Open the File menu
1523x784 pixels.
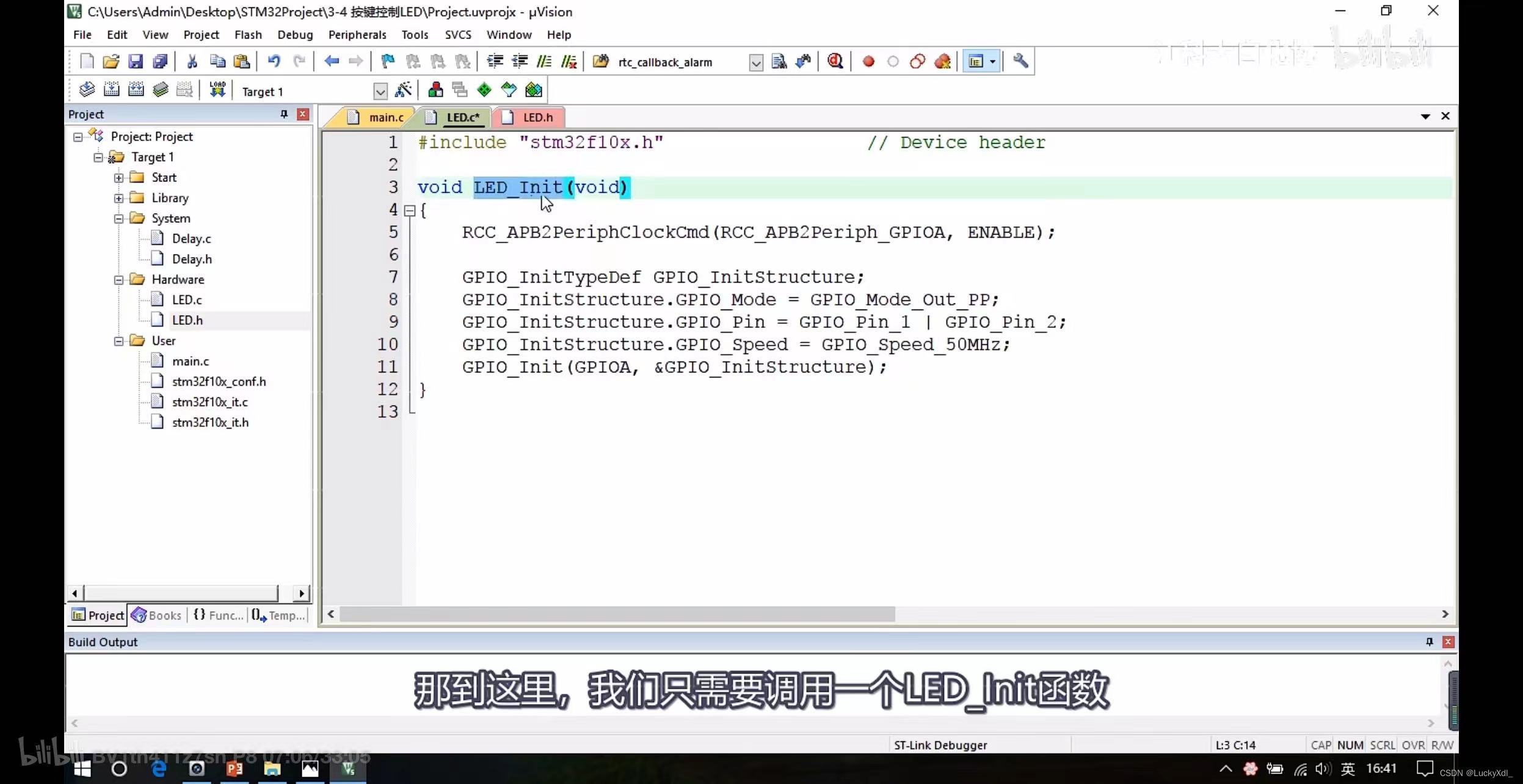pos(82,35)
